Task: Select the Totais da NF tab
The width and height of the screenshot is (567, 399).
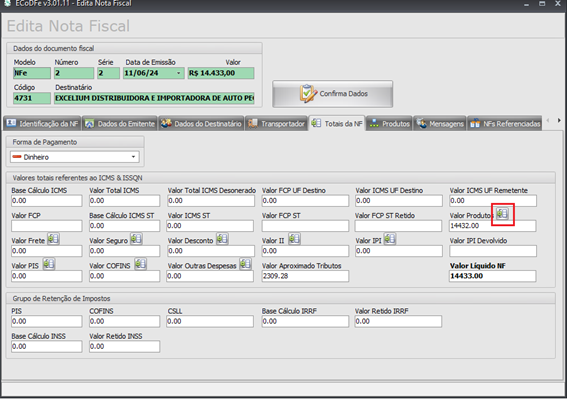Action: pyautogui.click(x=337, y=123)
